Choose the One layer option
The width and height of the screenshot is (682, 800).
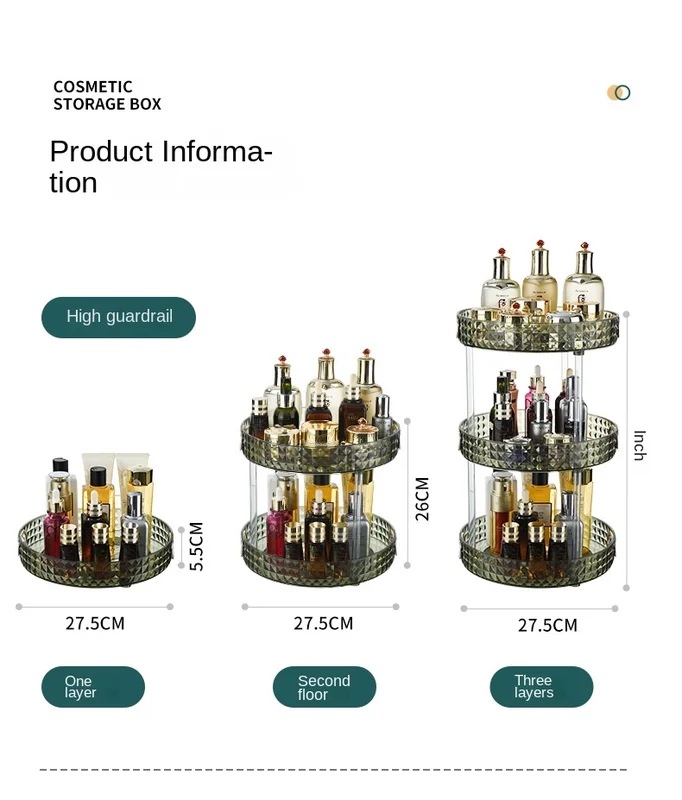(x=93, y=686)
